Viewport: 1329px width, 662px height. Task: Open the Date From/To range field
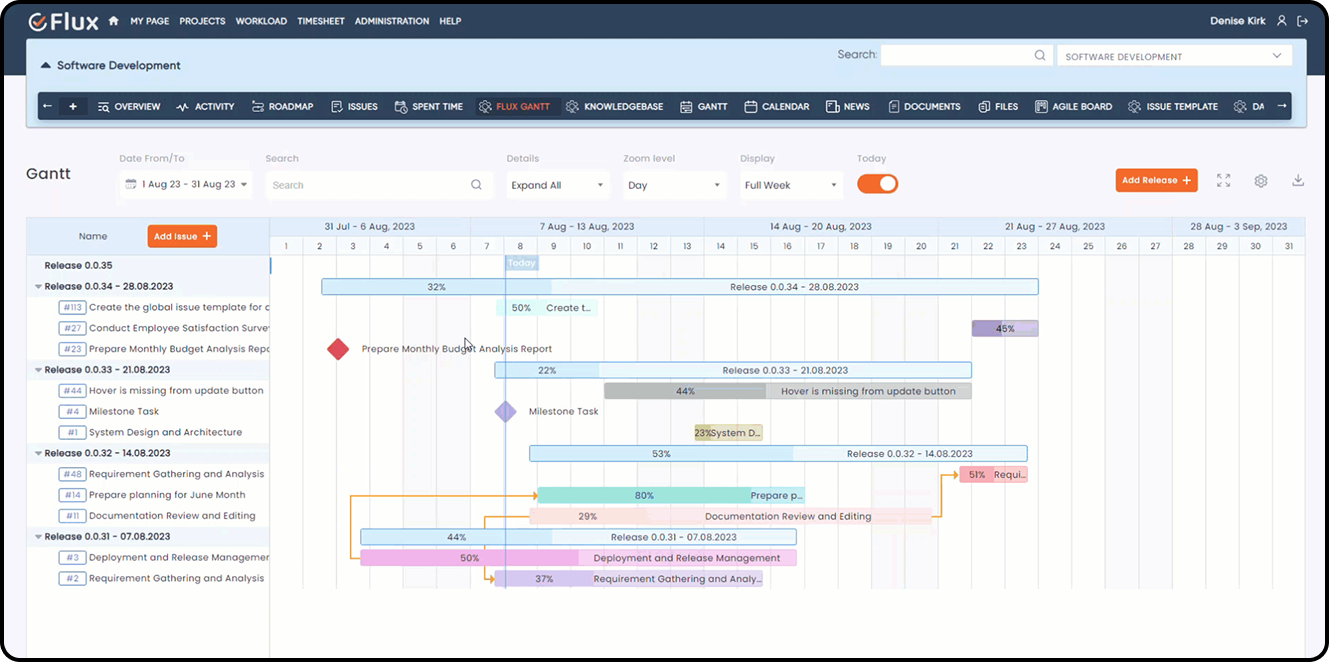(x=183, y=184)
